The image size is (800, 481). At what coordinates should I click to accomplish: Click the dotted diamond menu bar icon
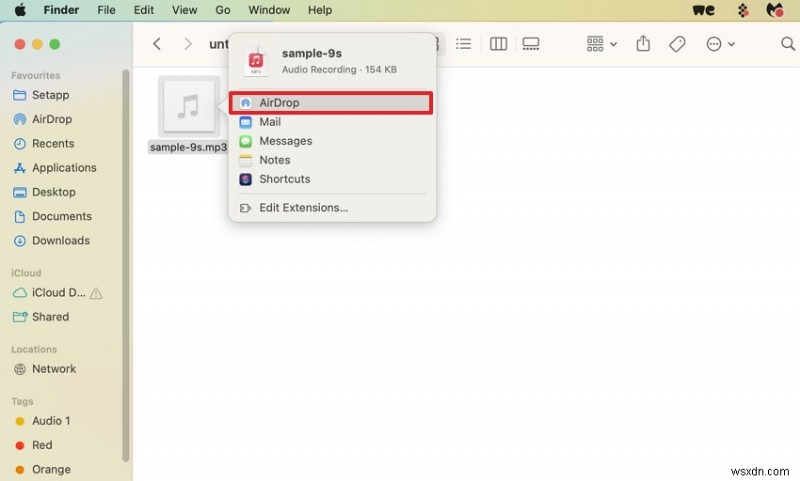743,10
